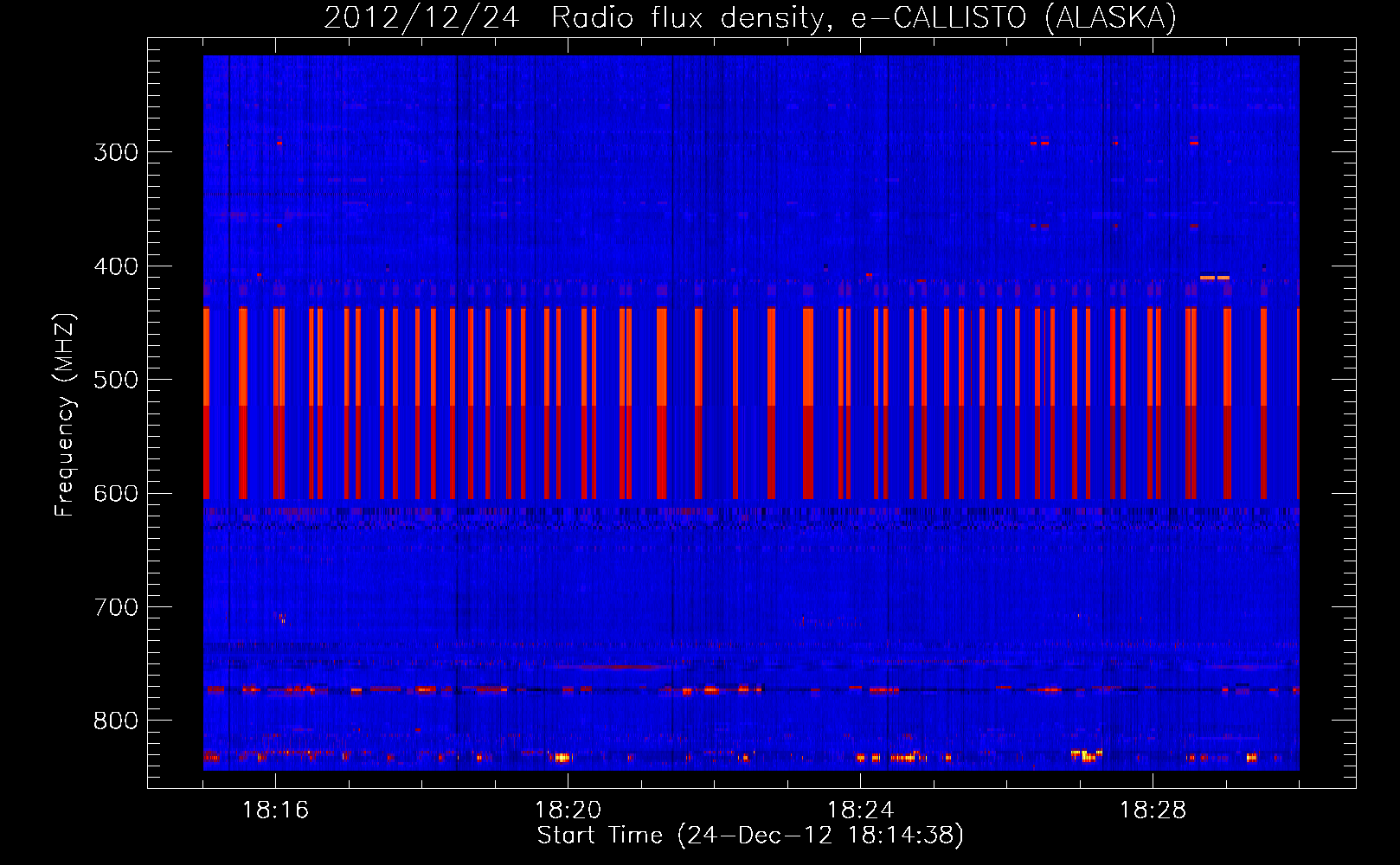
Task: Click the 18:24 time tick label
Action: [x=861, y=810]
